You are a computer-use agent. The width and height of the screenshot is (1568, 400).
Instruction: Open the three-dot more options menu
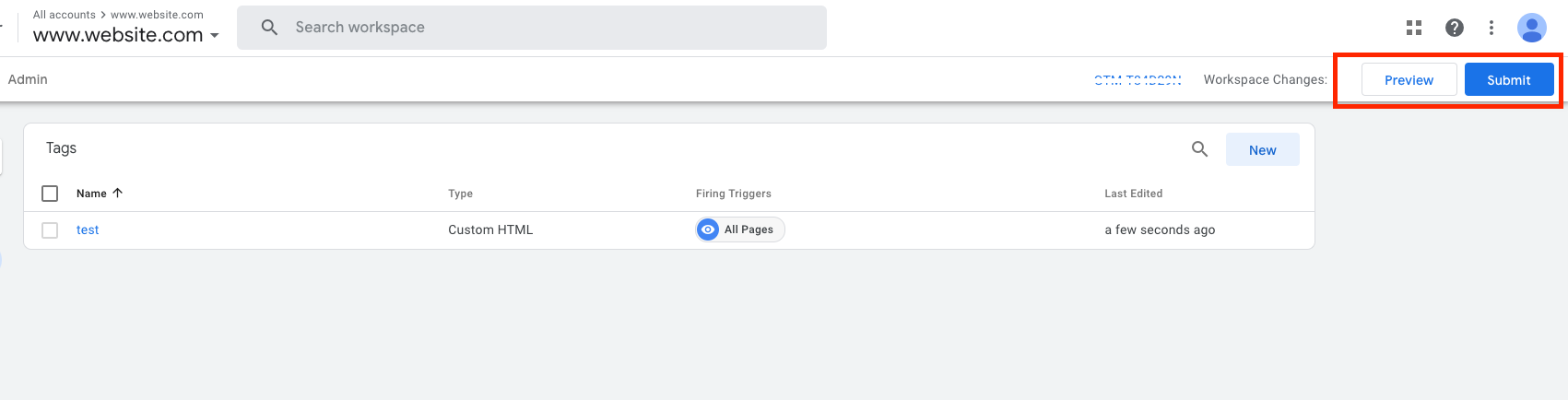point(1491,28)
